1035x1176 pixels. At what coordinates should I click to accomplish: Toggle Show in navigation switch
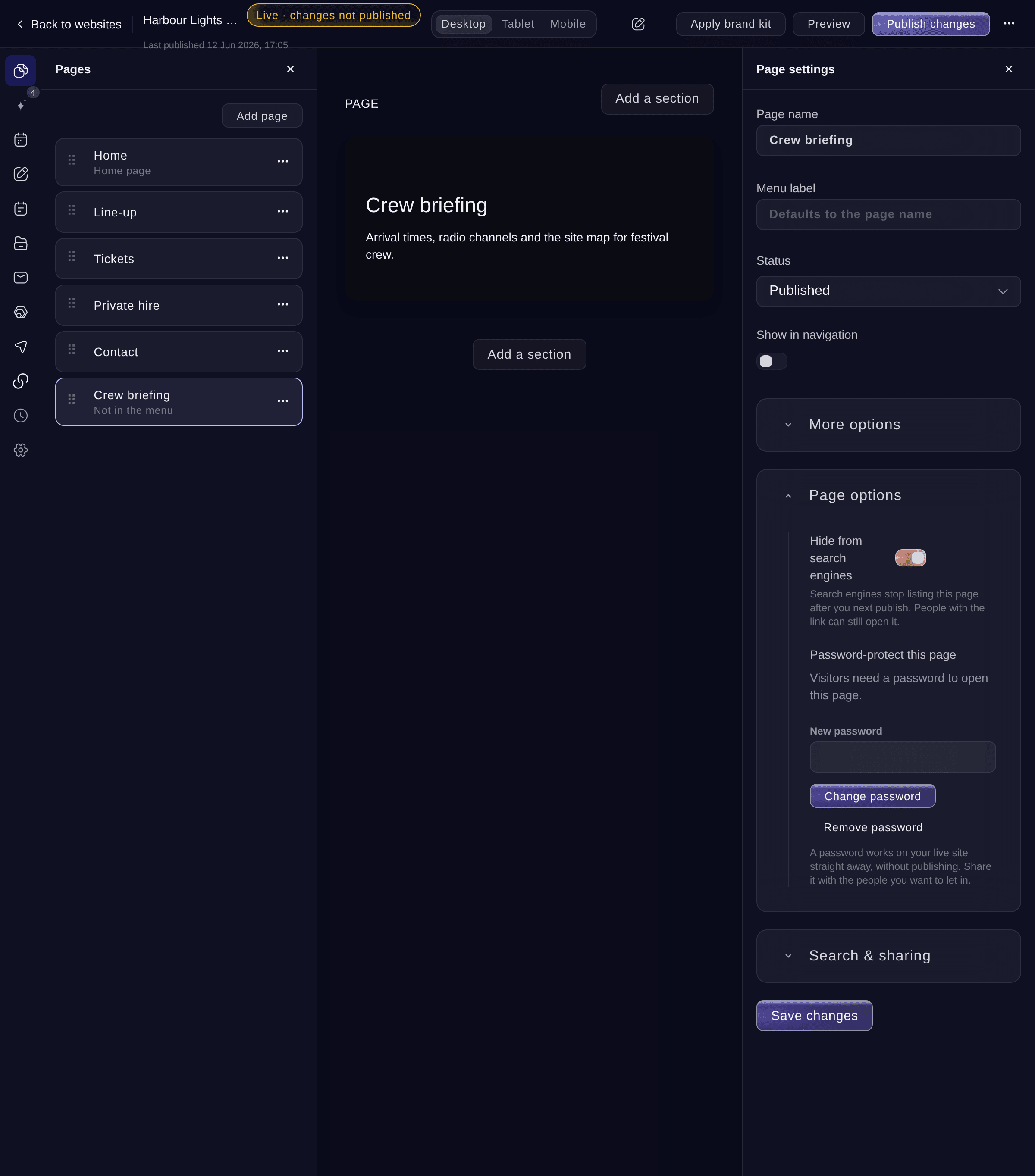click(772, 361)
